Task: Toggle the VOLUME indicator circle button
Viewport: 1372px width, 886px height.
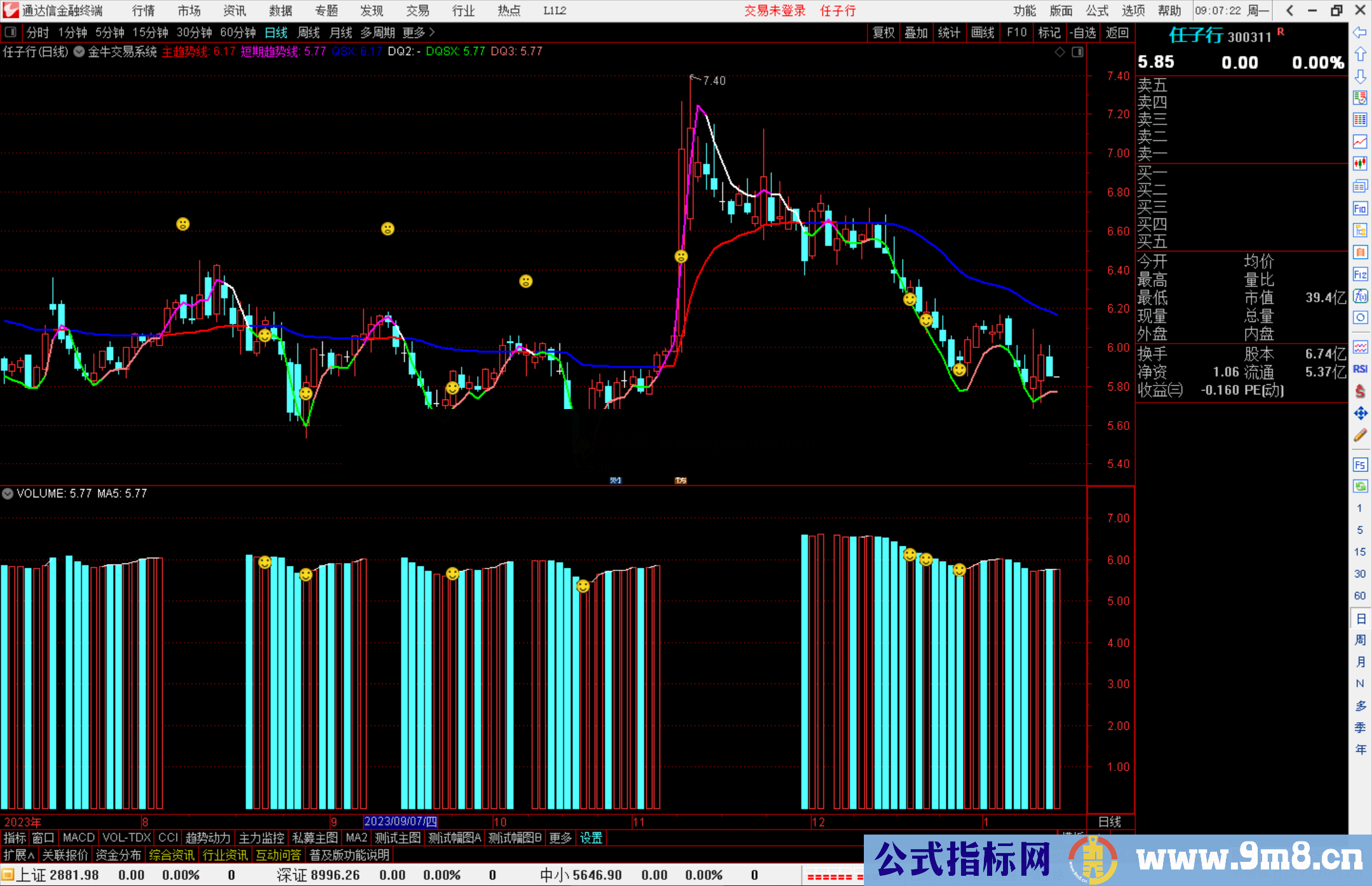Action: (8, 493)
